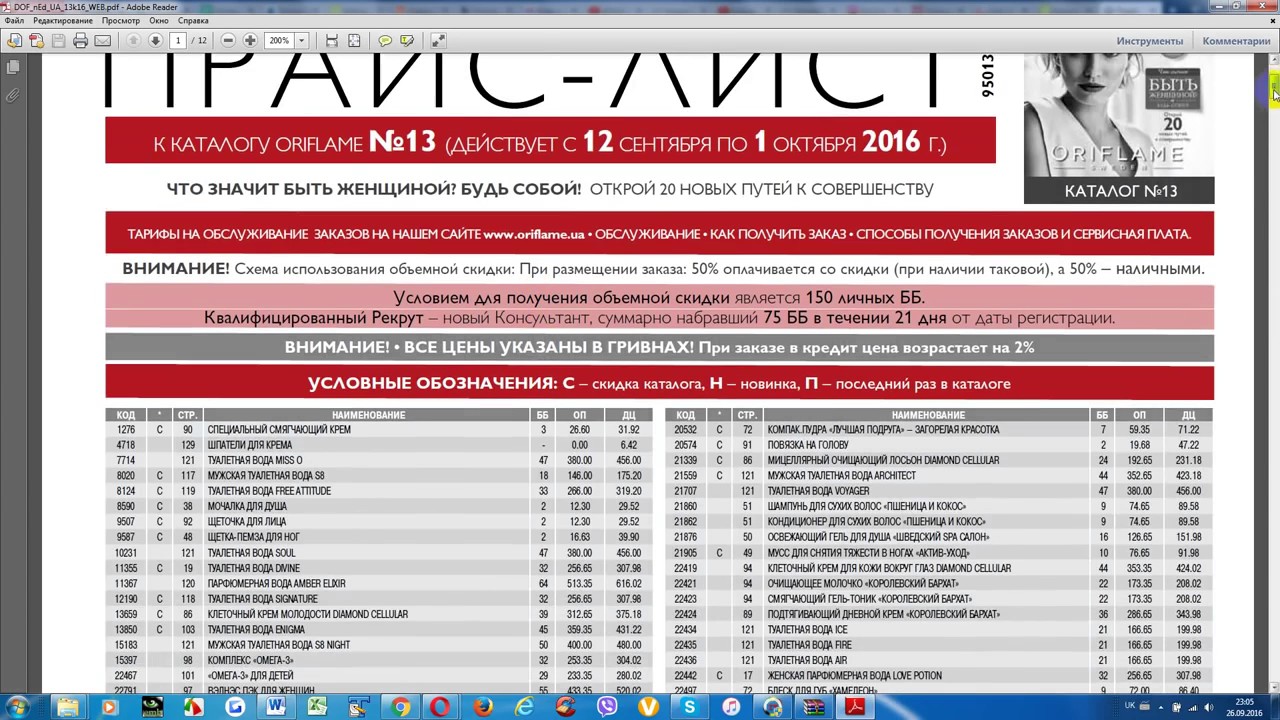The height and width of the screenshot is (720, 1280).
Task: Open Windows Explorer from the taskbar
Action: pos(67,707)
